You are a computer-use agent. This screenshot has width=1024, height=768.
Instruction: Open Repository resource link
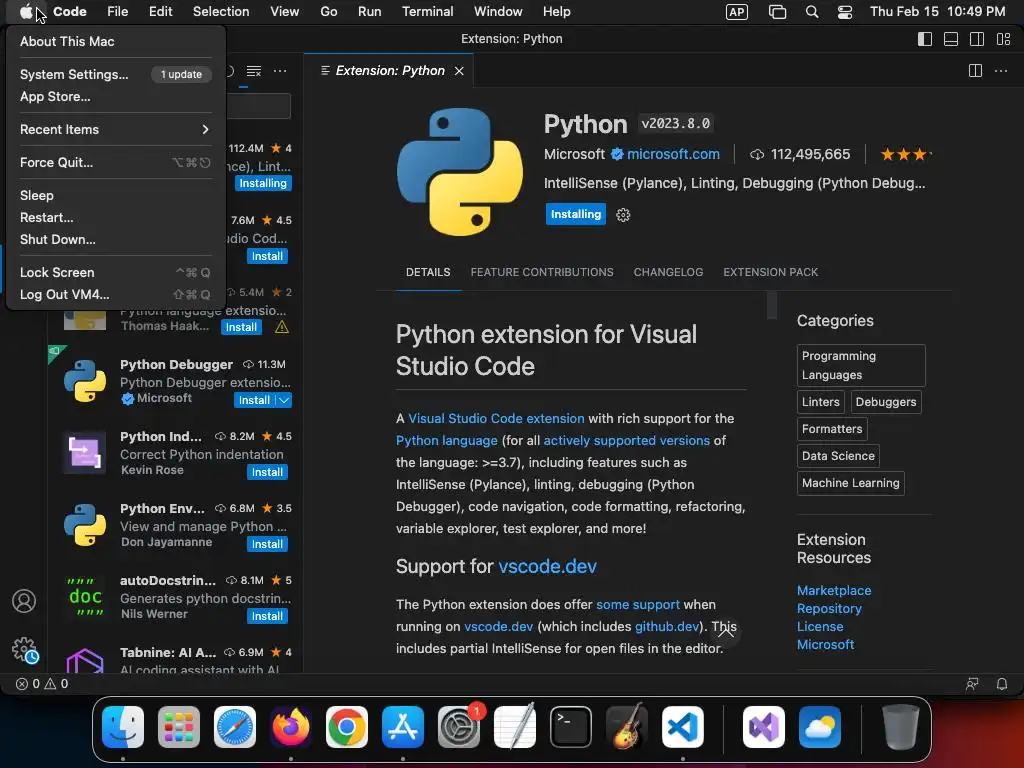[829, 609]
